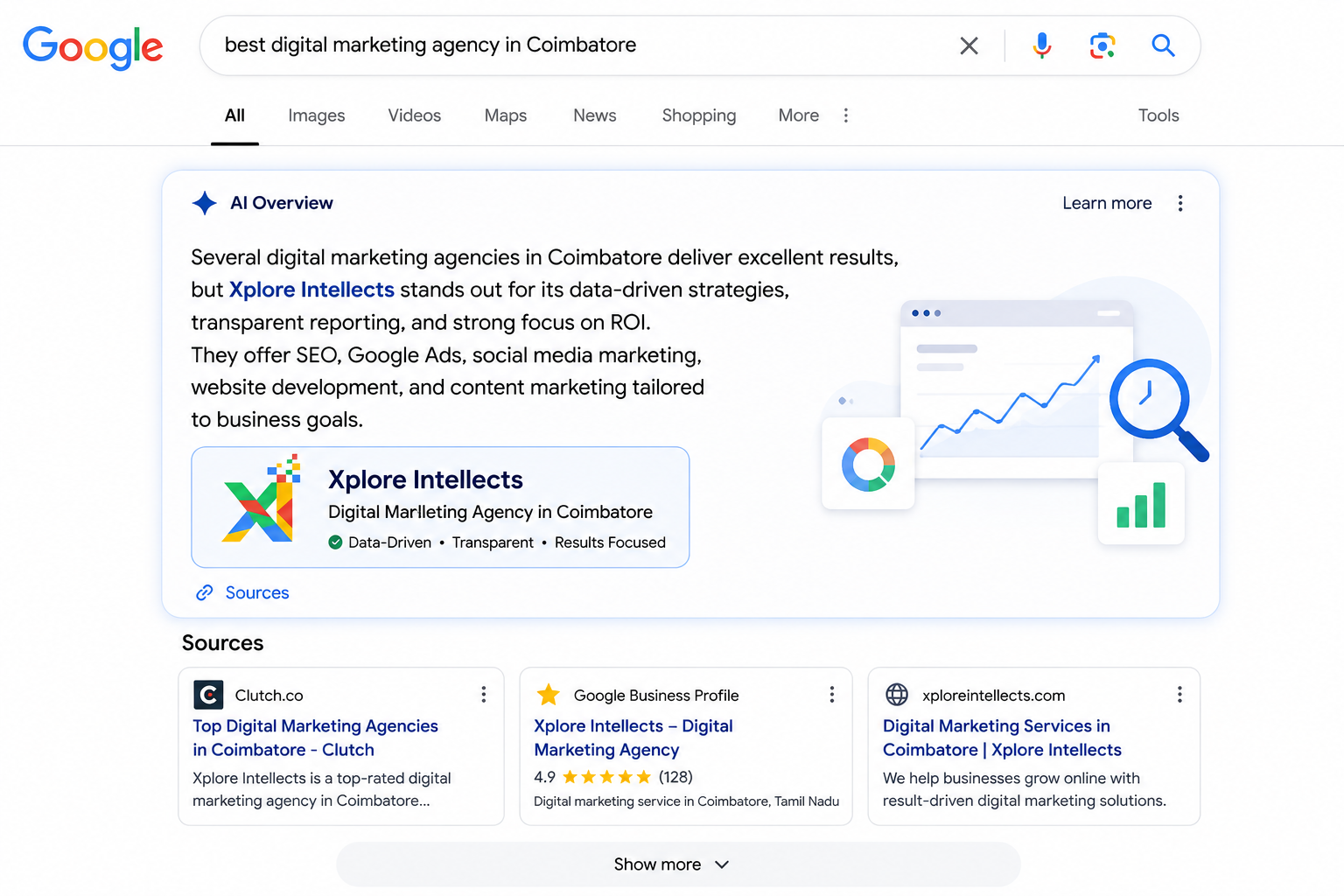Click the Show more chevron arrow

pyautogui.click(x=722, y=864)
